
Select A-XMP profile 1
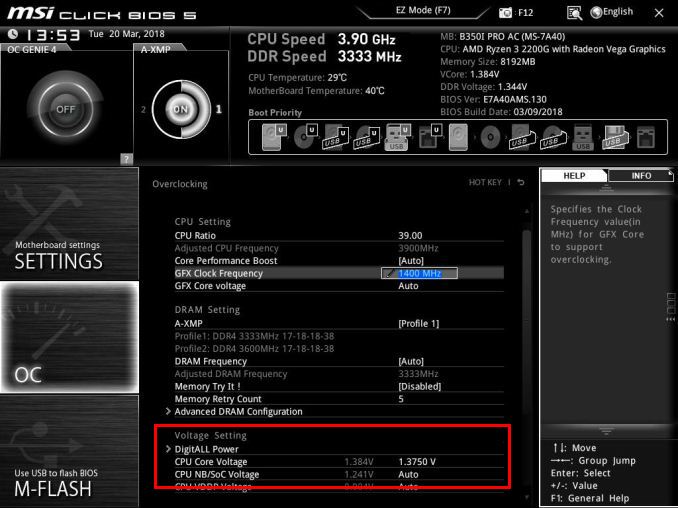pos(219,109)
